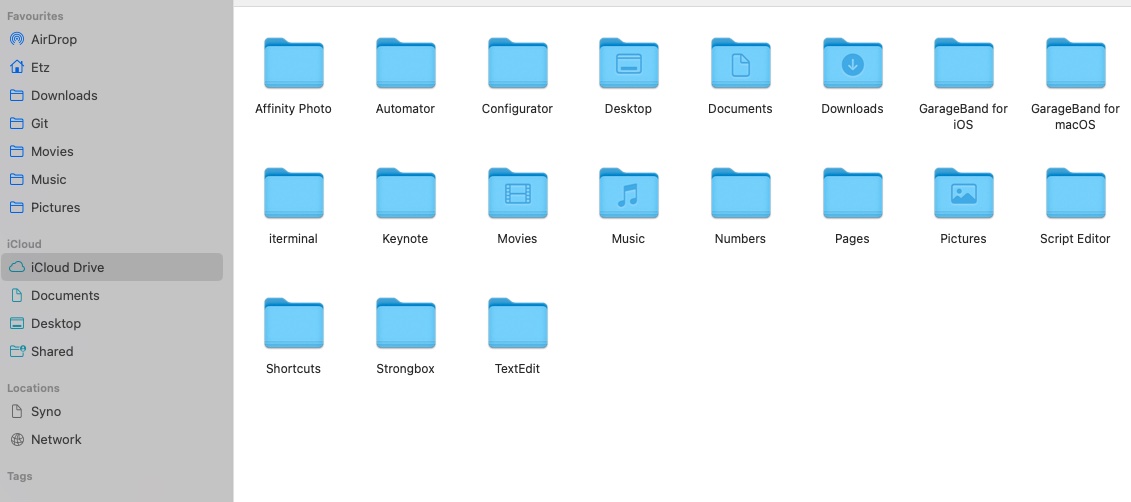Open the TextEdit folder
The image size is (1131, 502).
click(517, 323)
